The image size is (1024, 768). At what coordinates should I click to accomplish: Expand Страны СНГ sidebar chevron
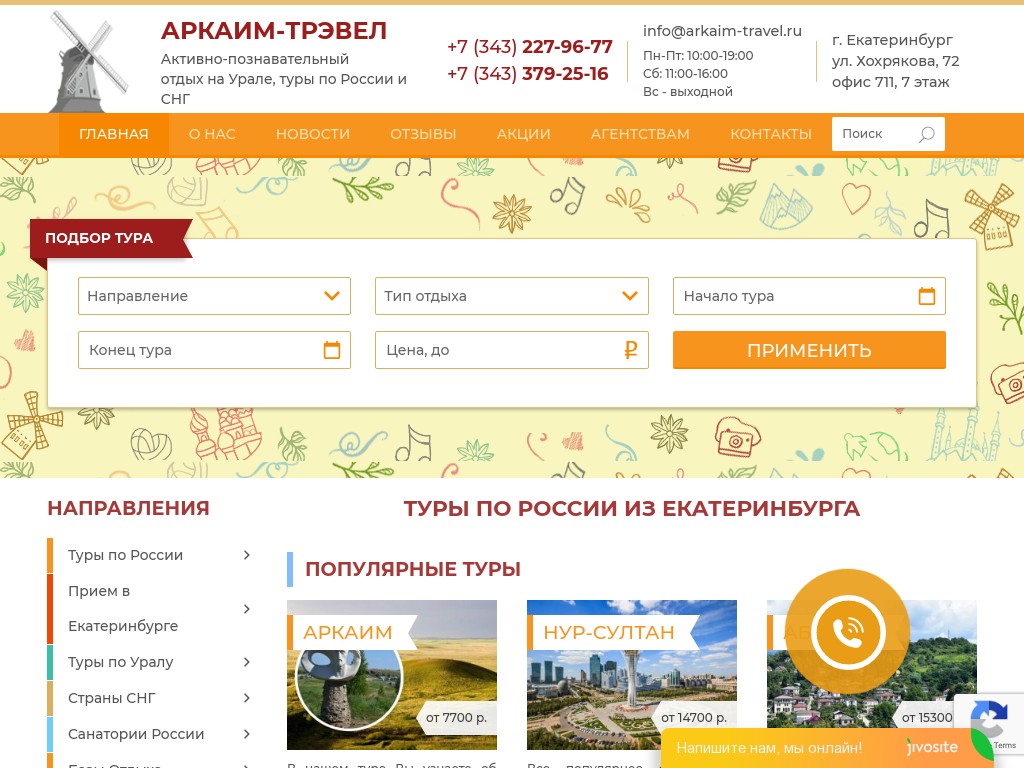[247, 698]
